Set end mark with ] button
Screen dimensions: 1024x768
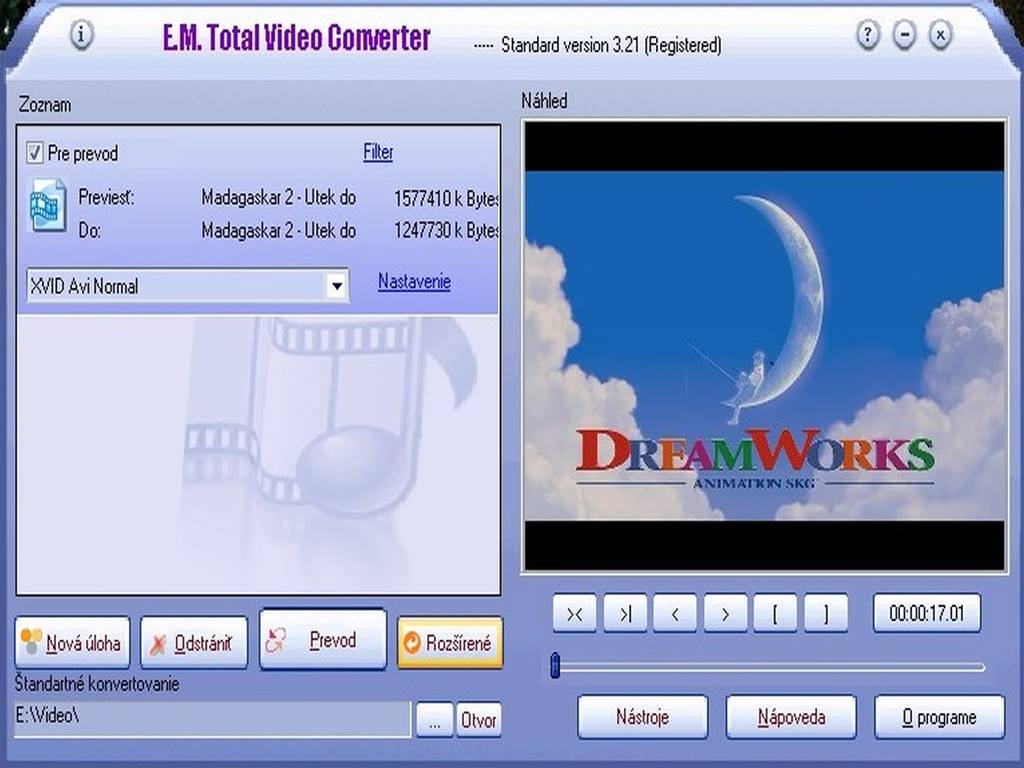pos(826,614)
